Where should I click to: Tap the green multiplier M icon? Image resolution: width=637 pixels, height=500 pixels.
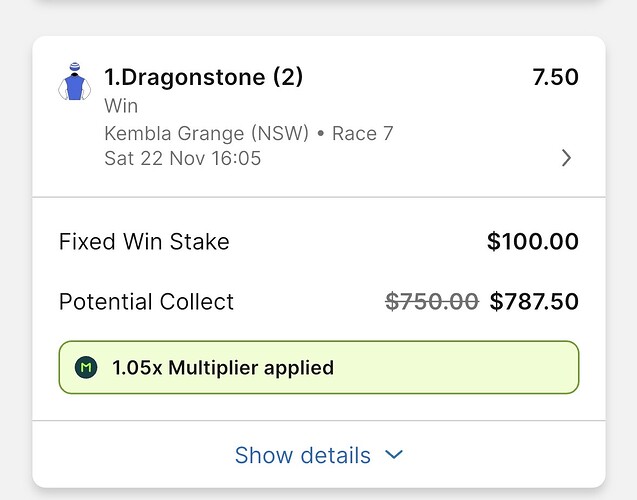tap(86, 368)
